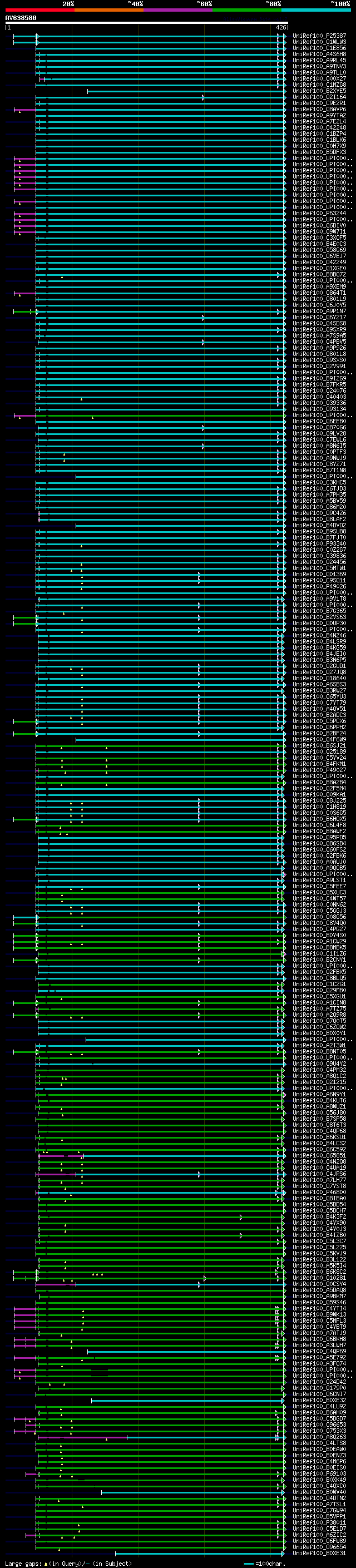The height and width of the screenshot is (1568, 356).
Task: Click label UniRef100_C3XQF5
Action: [319, 238]
